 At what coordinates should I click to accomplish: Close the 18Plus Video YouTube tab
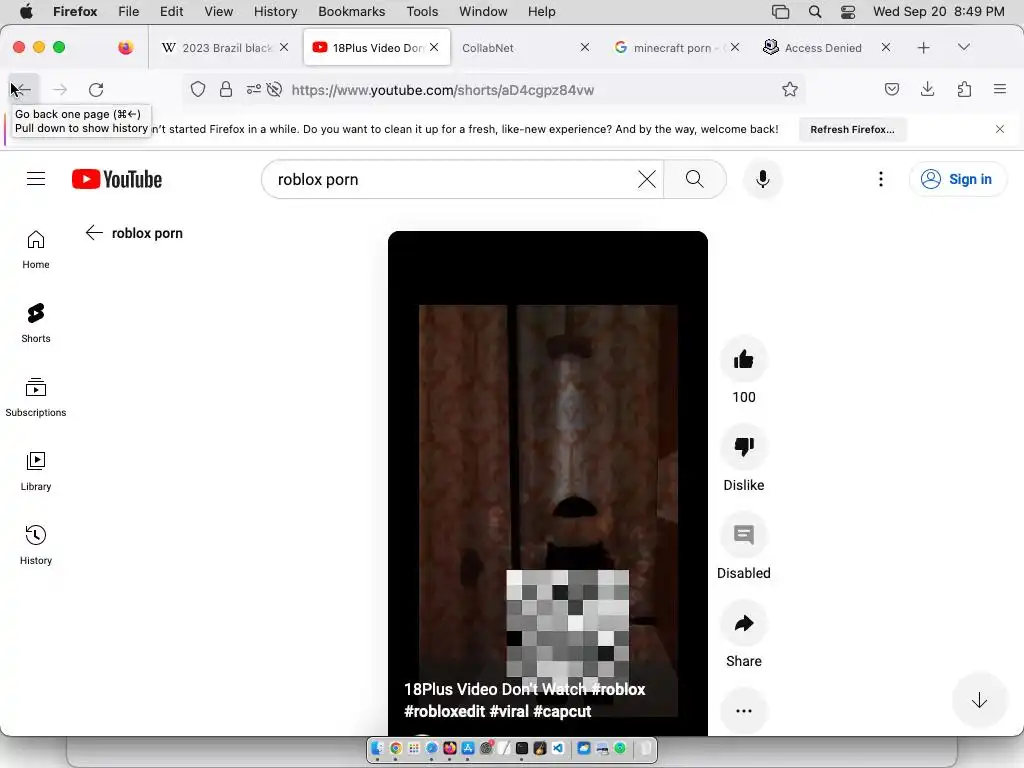(434, 47)
